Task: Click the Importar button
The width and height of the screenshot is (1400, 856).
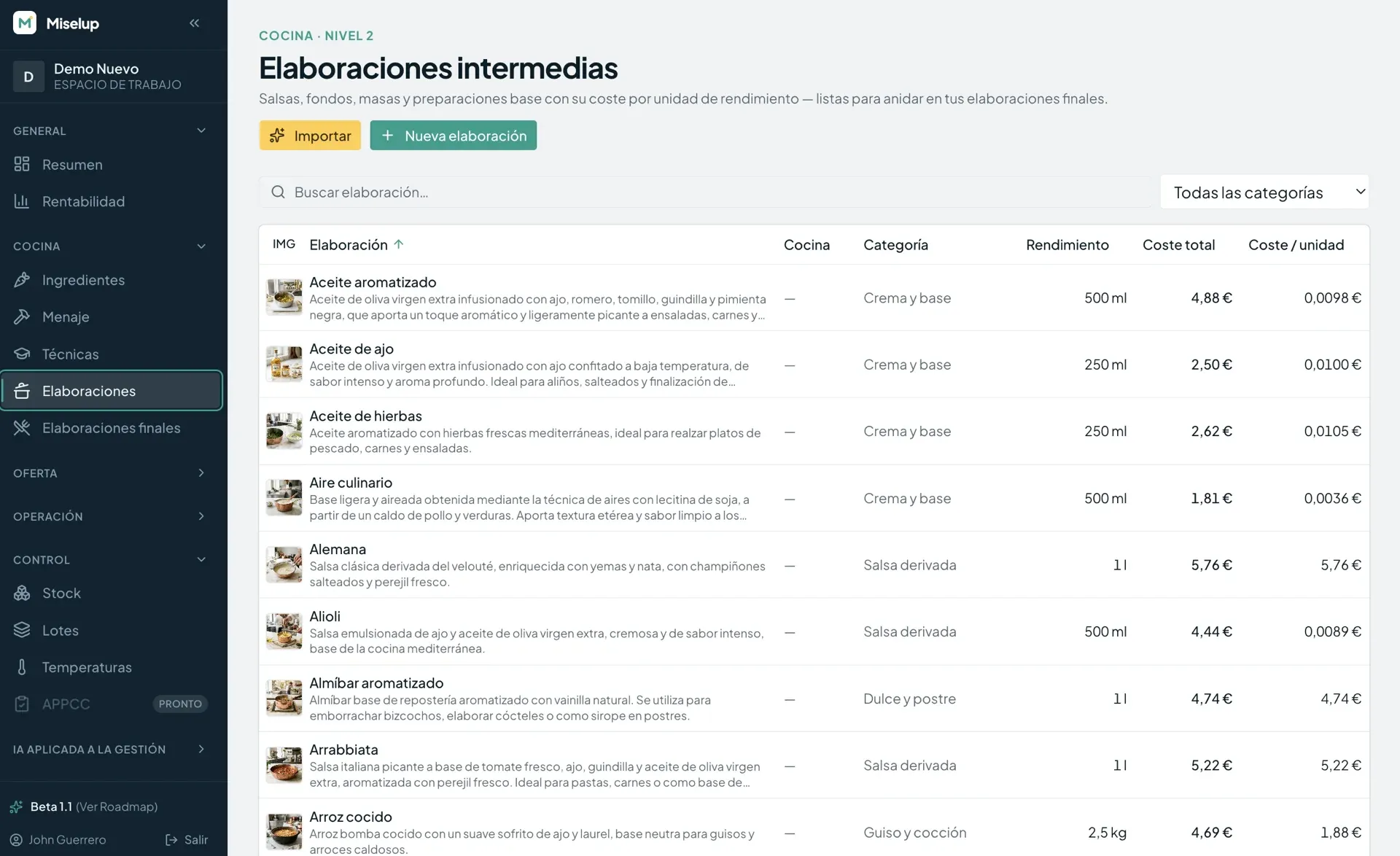Action: [x=310, y=136]
